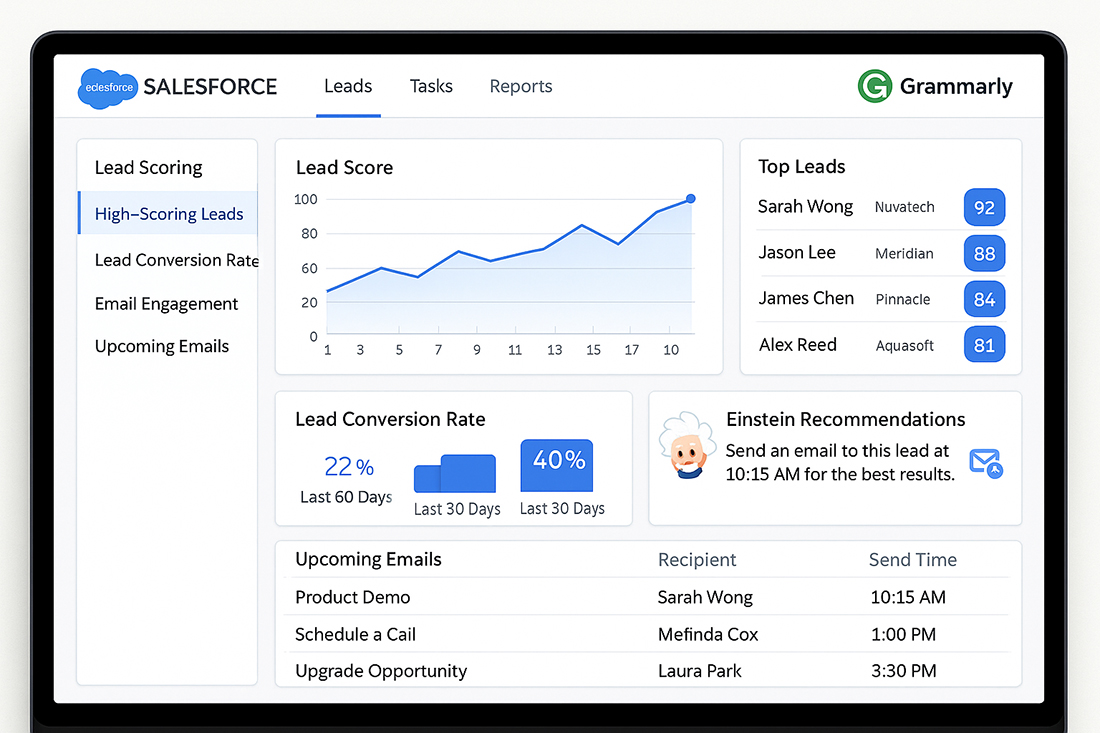Click the Meridian company name
This screenshot has width=1100, height=733.
coord(904,253)
